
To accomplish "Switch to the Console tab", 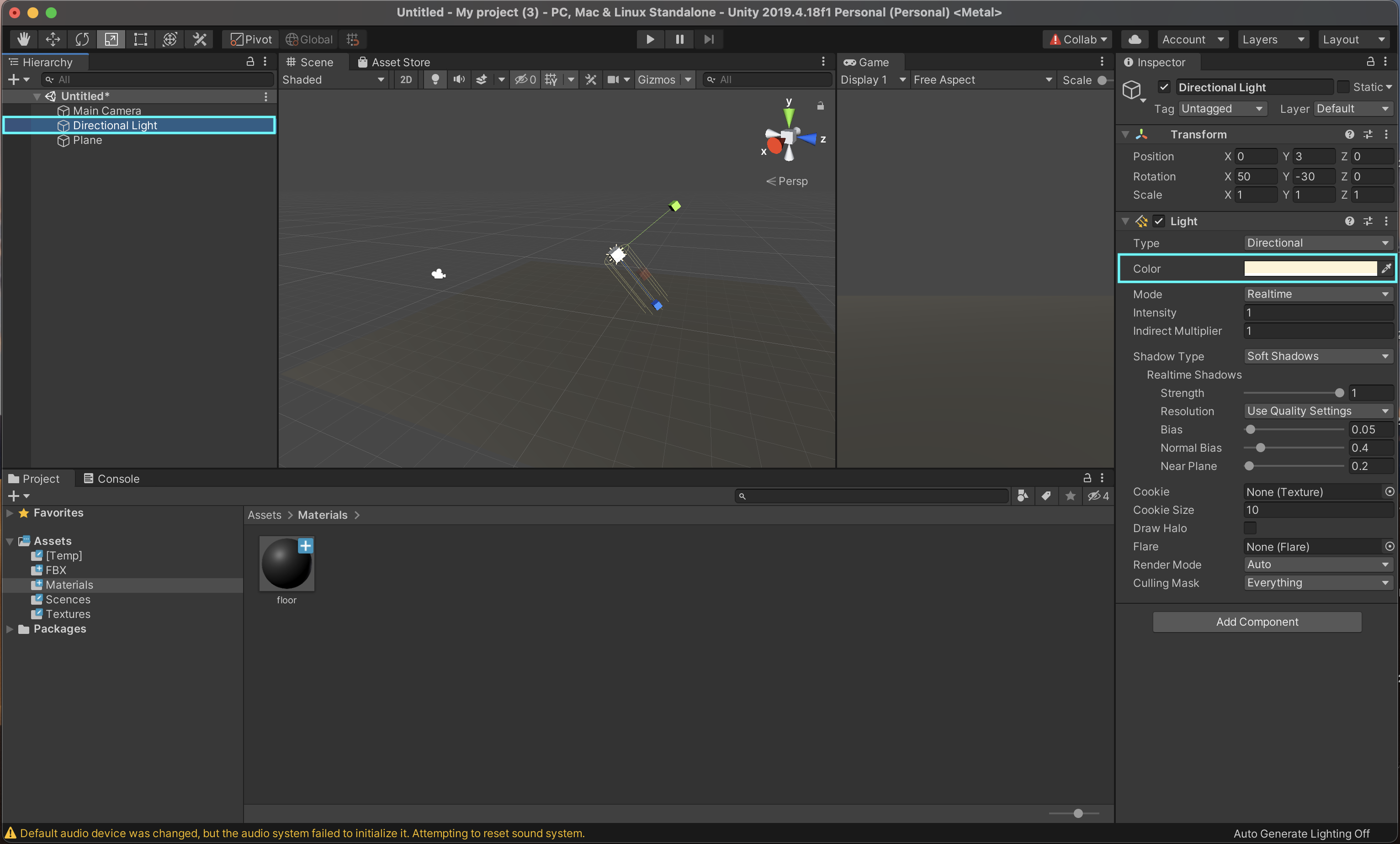I will point(111,478).
